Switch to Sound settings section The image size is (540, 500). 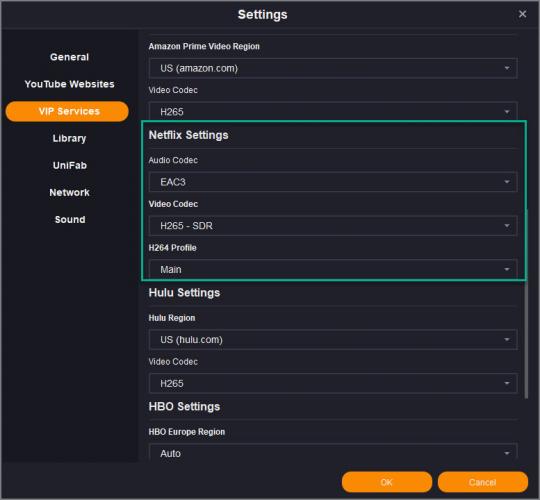(70, 219)
